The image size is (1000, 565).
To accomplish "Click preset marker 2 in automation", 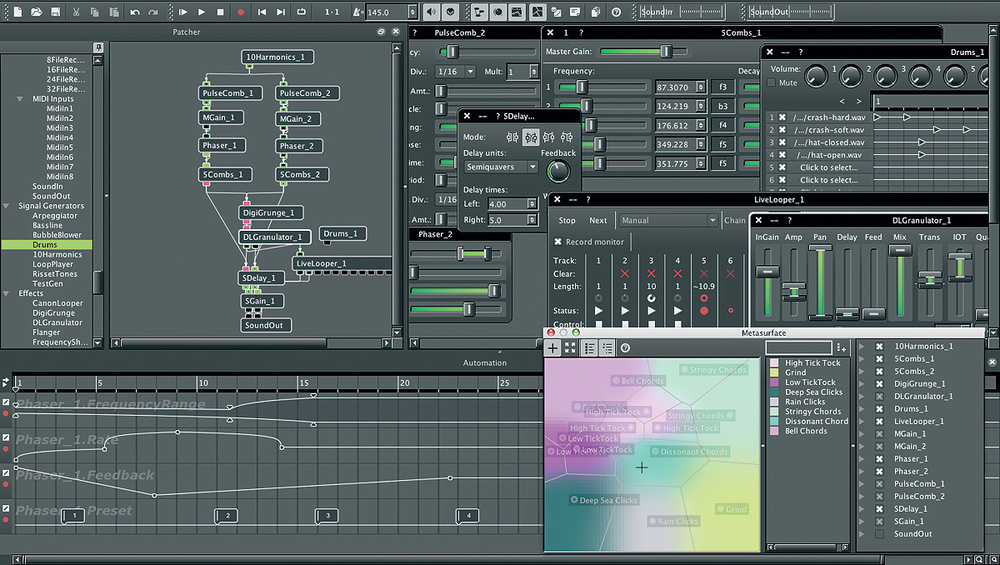I will (226, 516).
